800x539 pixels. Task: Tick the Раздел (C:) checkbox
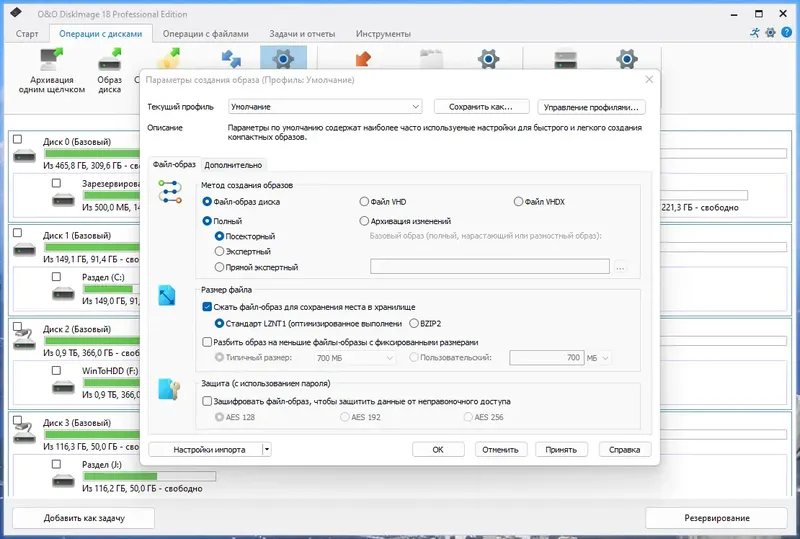[56, 277]
